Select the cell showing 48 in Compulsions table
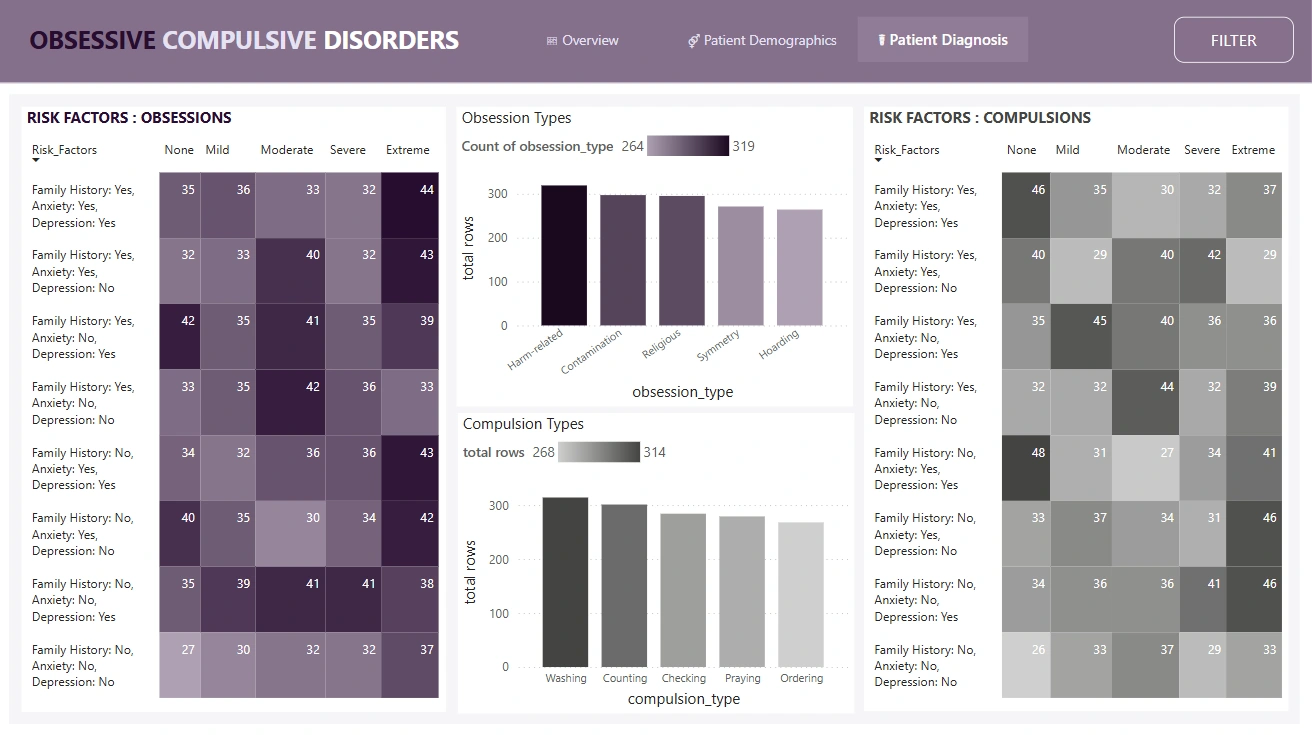The image size is (1312, 735). [1026, 468]
